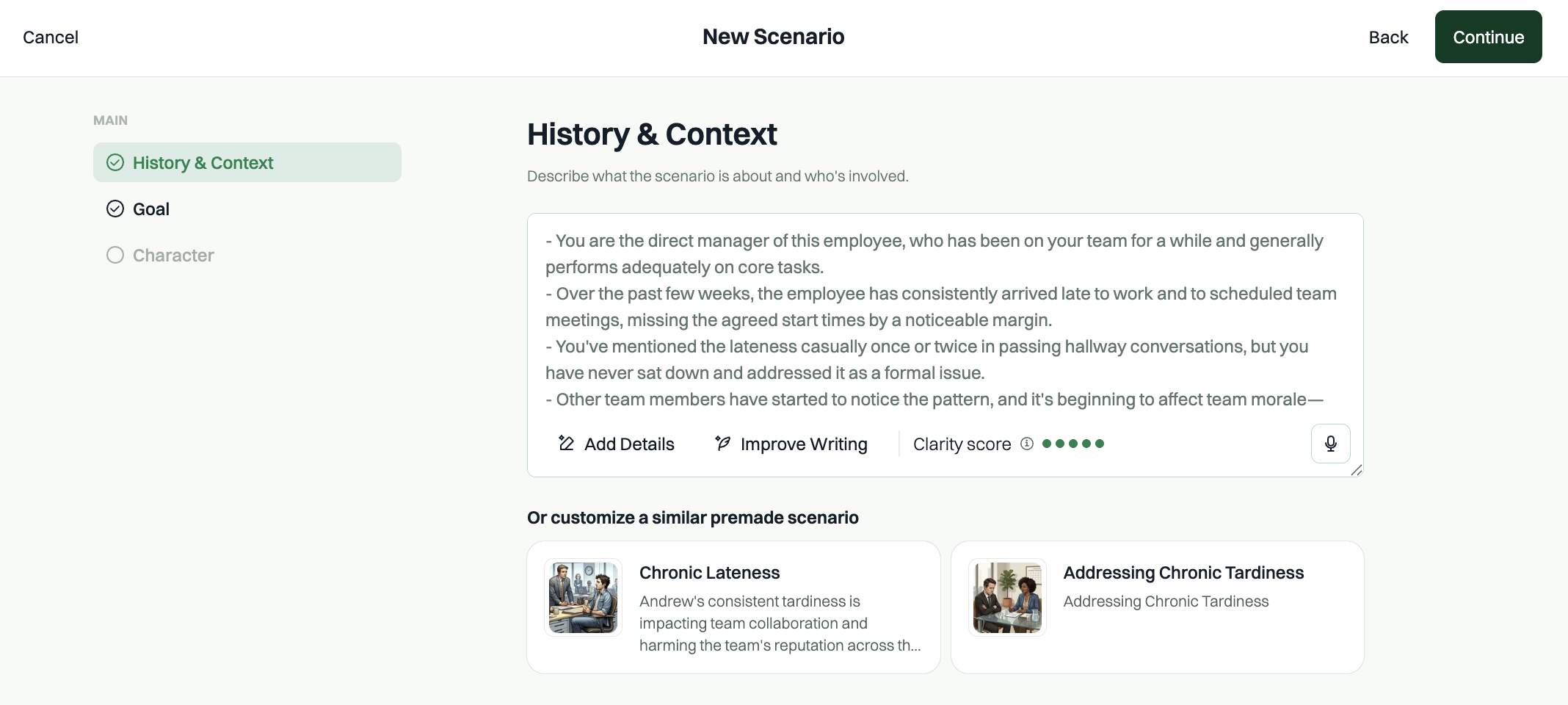Go Back to previous step
The image size is (1568, 705).
pos(1388,37)
